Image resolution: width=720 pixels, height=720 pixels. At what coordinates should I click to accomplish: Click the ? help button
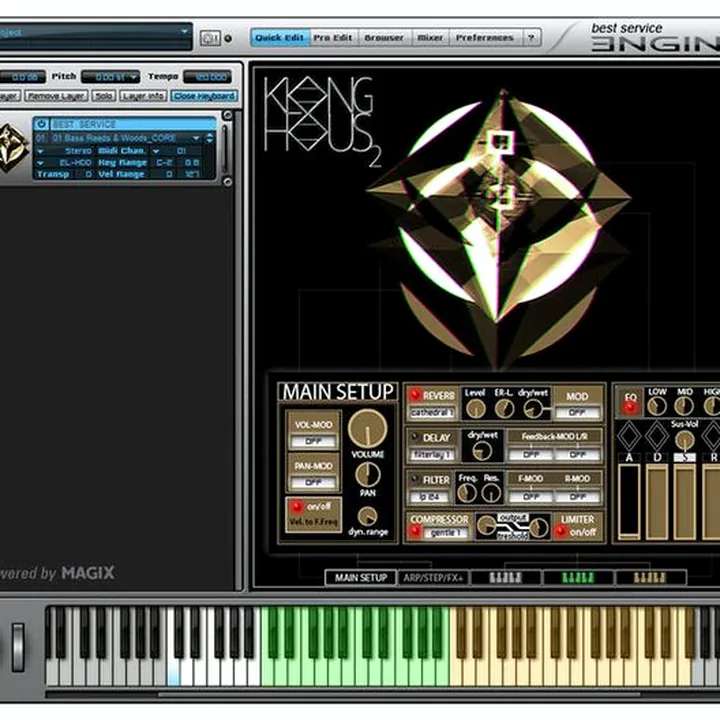[x=531, y=38]
